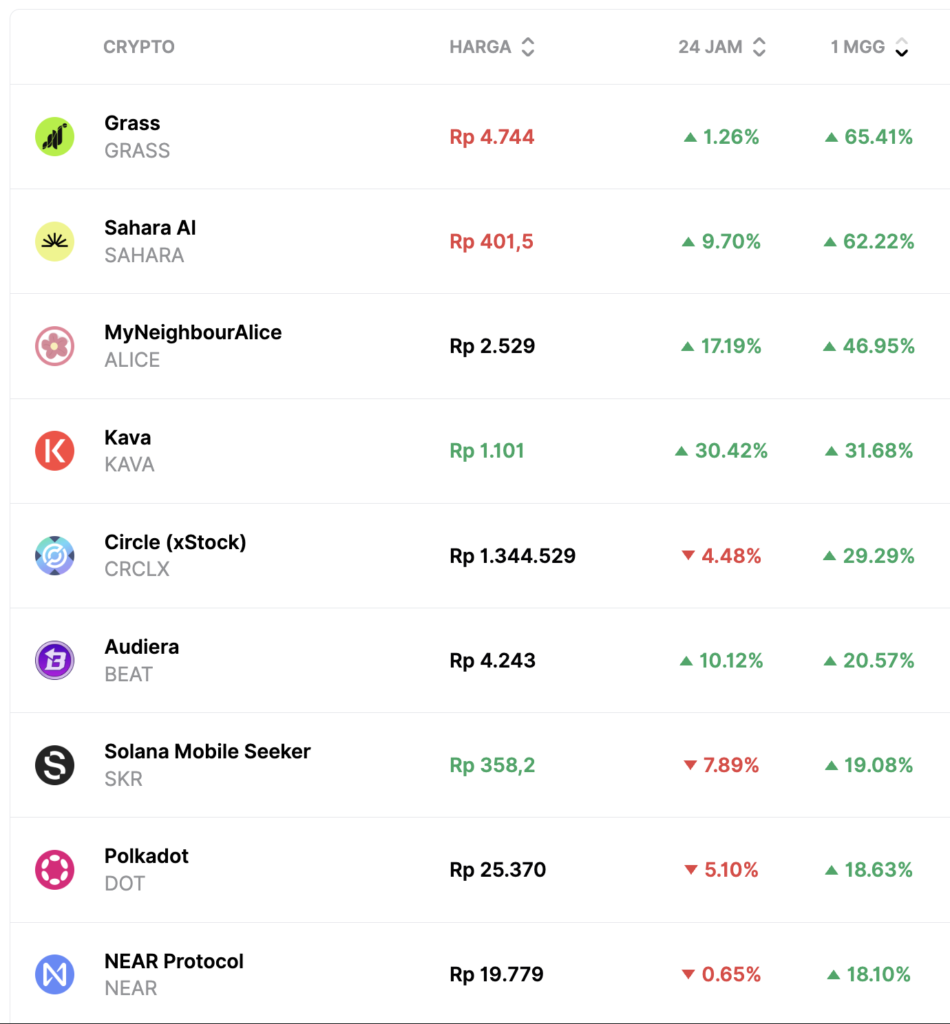The image size is (950, 1024).
Task: Click the CRYPTO column header
Action: 139,47
